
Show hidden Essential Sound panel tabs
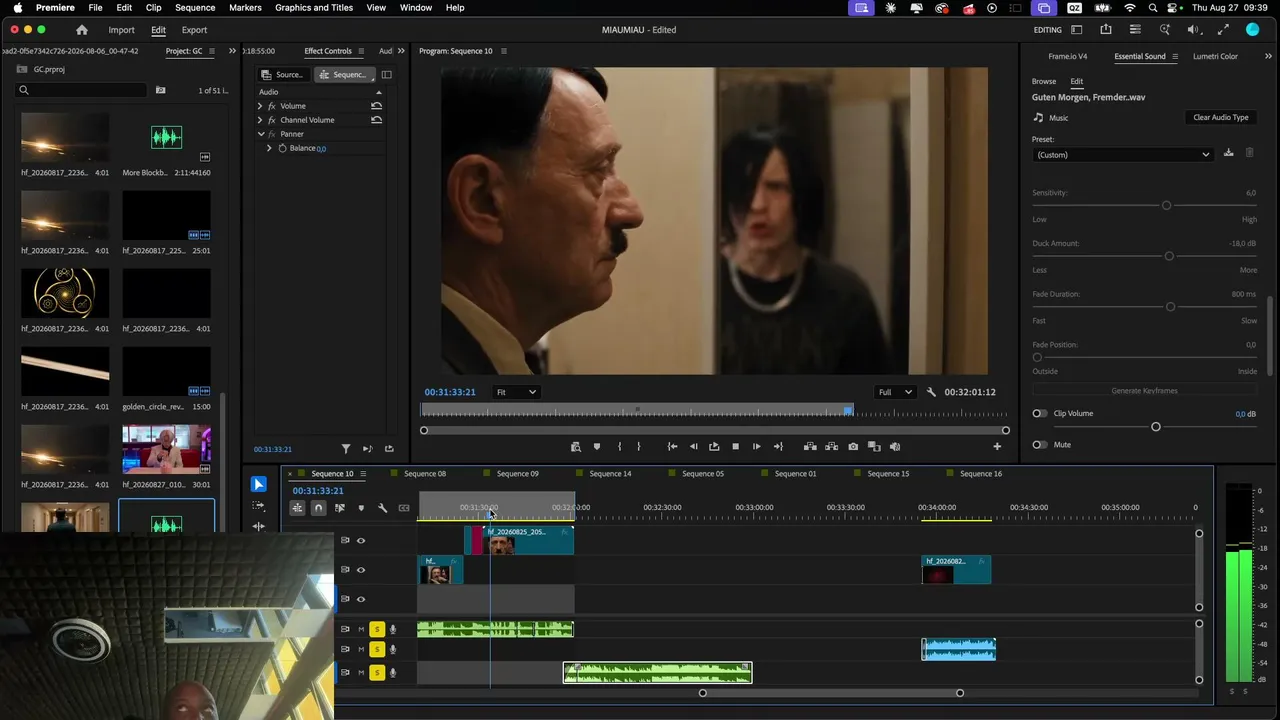point(1269,56)
